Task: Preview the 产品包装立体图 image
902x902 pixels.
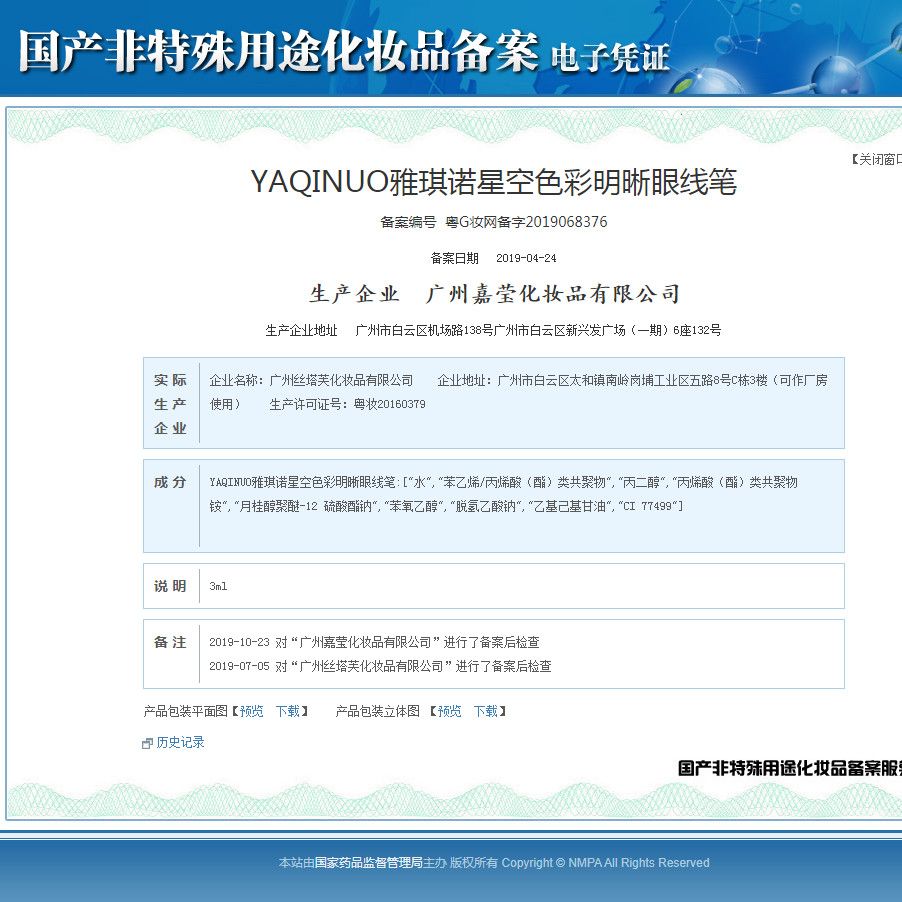Action: (449, 712)
